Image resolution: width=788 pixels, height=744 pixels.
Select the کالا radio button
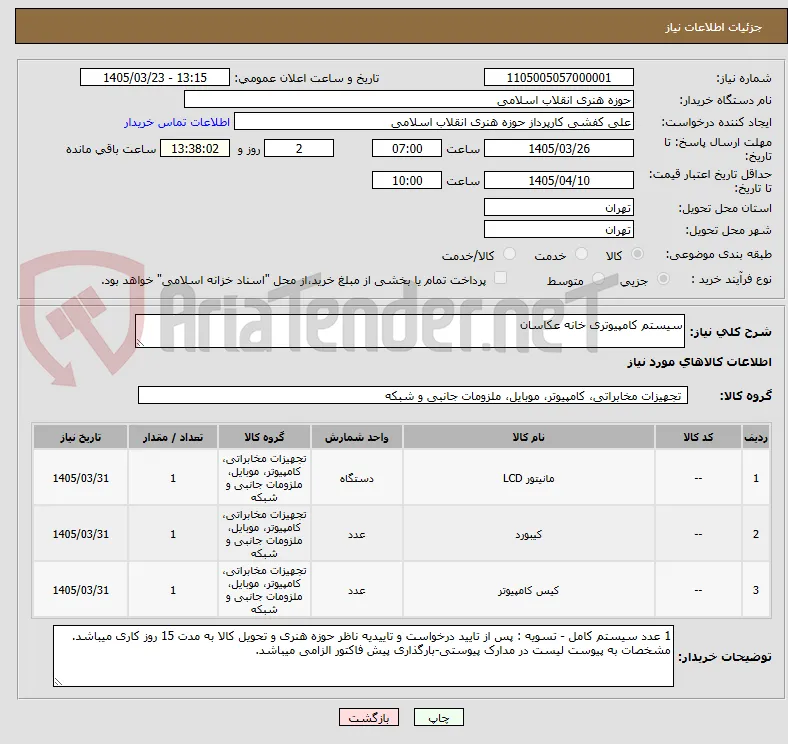[637, 254]
